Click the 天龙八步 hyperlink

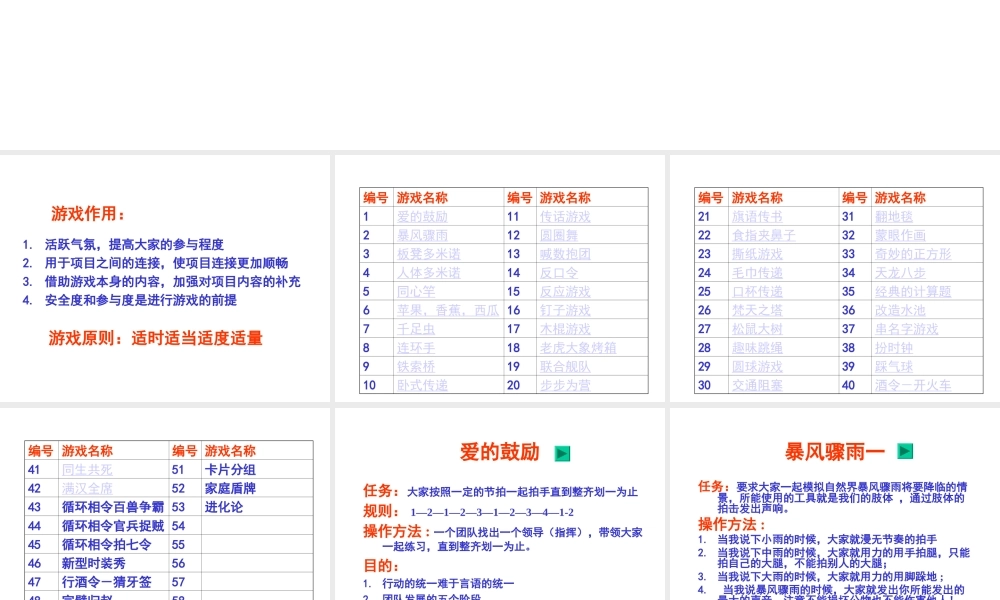click(900, 273)
